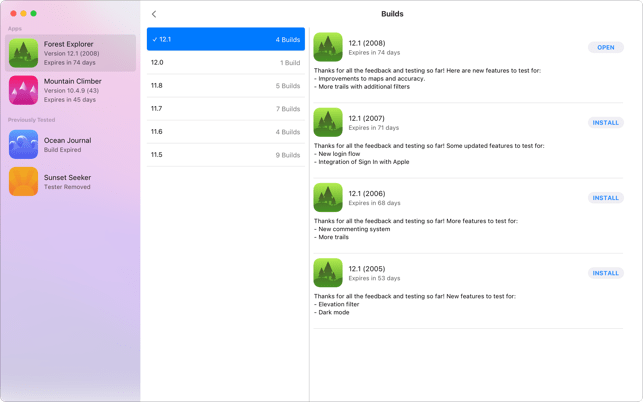Click the green full-screen window button

[34, 14]
